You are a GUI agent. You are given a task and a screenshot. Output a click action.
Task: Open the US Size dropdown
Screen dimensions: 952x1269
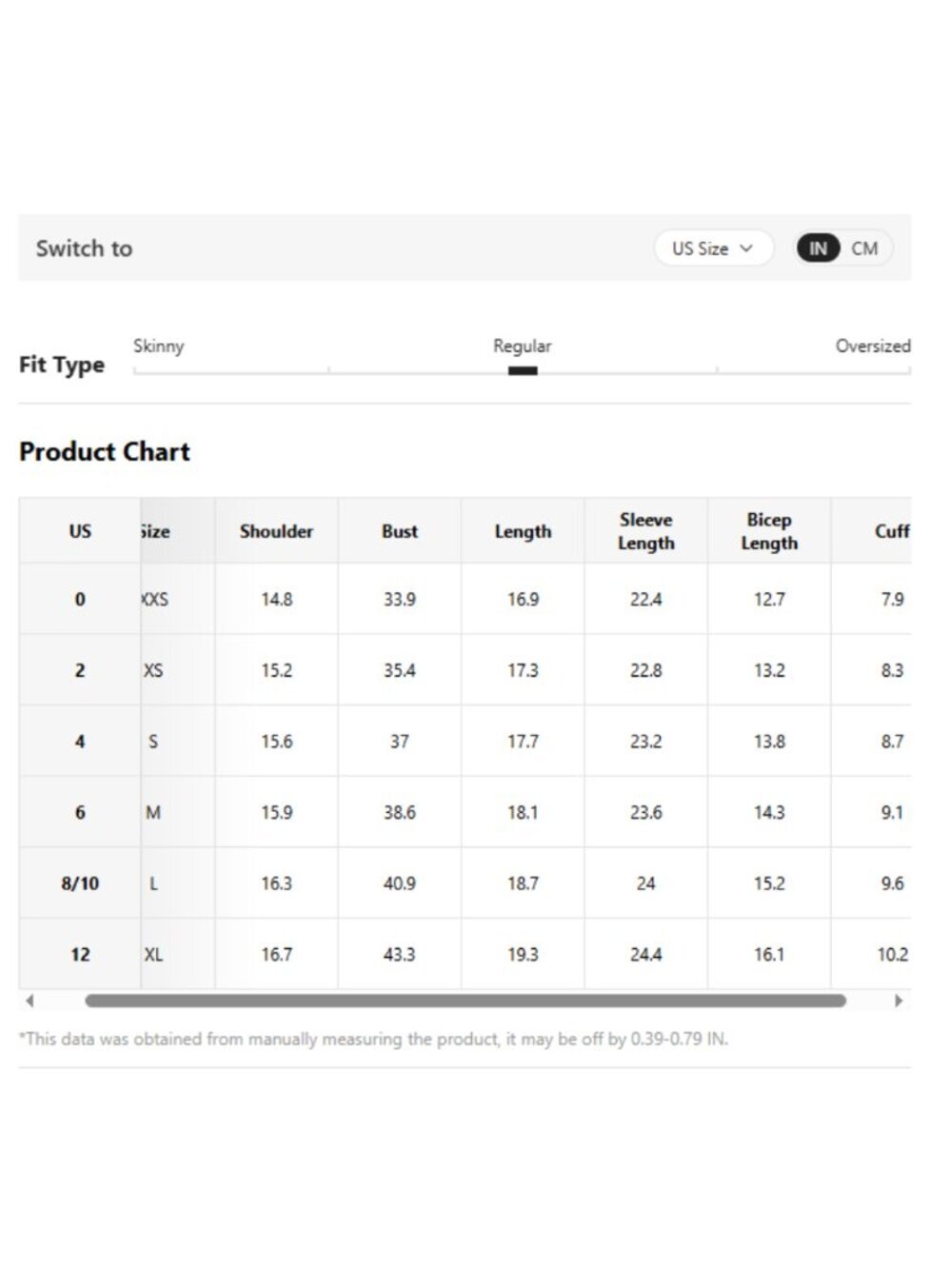coord(713,248)
